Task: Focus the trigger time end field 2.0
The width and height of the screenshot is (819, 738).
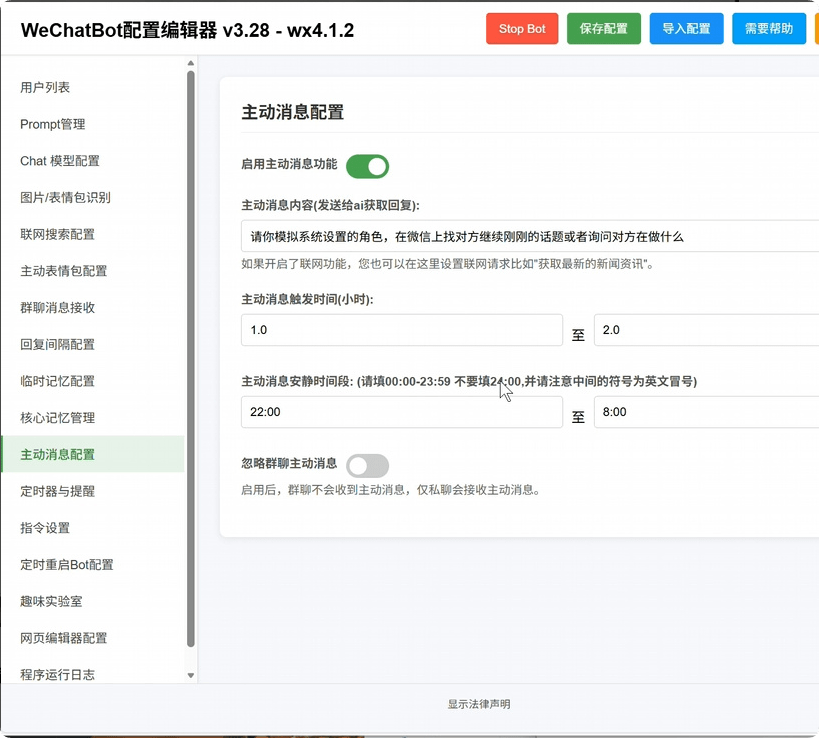Action: [706, 330]
